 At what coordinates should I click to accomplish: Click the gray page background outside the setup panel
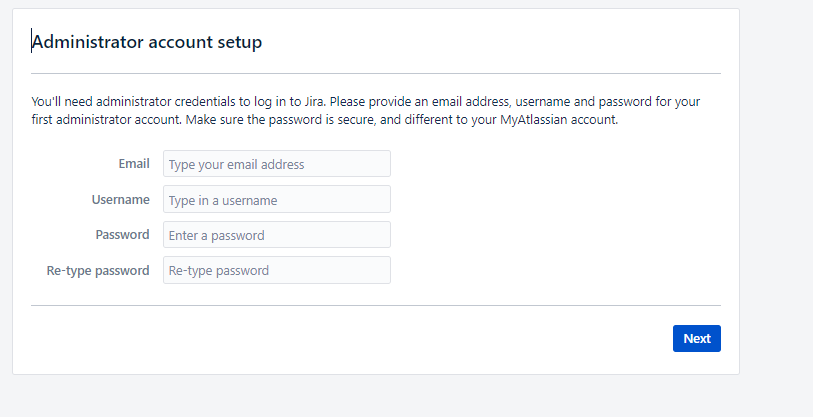[x=776, y=207]
